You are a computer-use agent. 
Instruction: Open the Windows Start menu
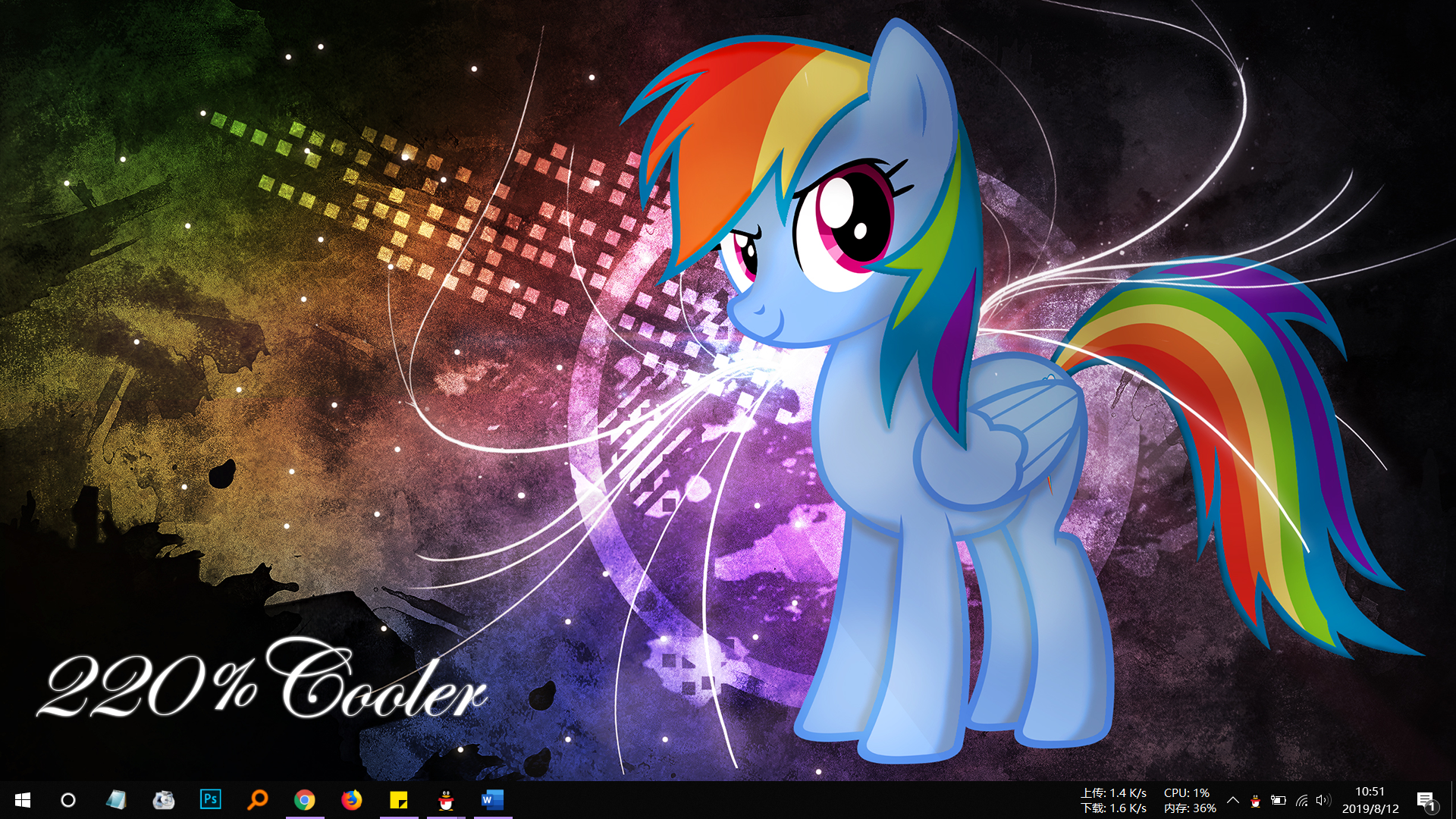pos(22,800)
